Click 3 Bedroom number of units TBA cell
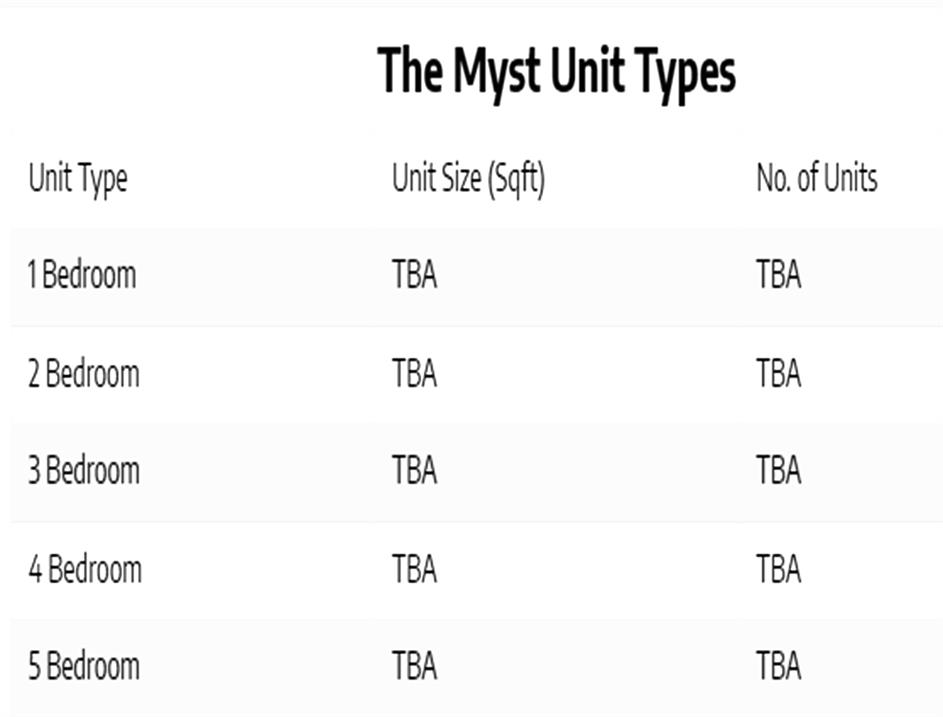The width and height of the screenshot is (943, 717). coord(778,470)
